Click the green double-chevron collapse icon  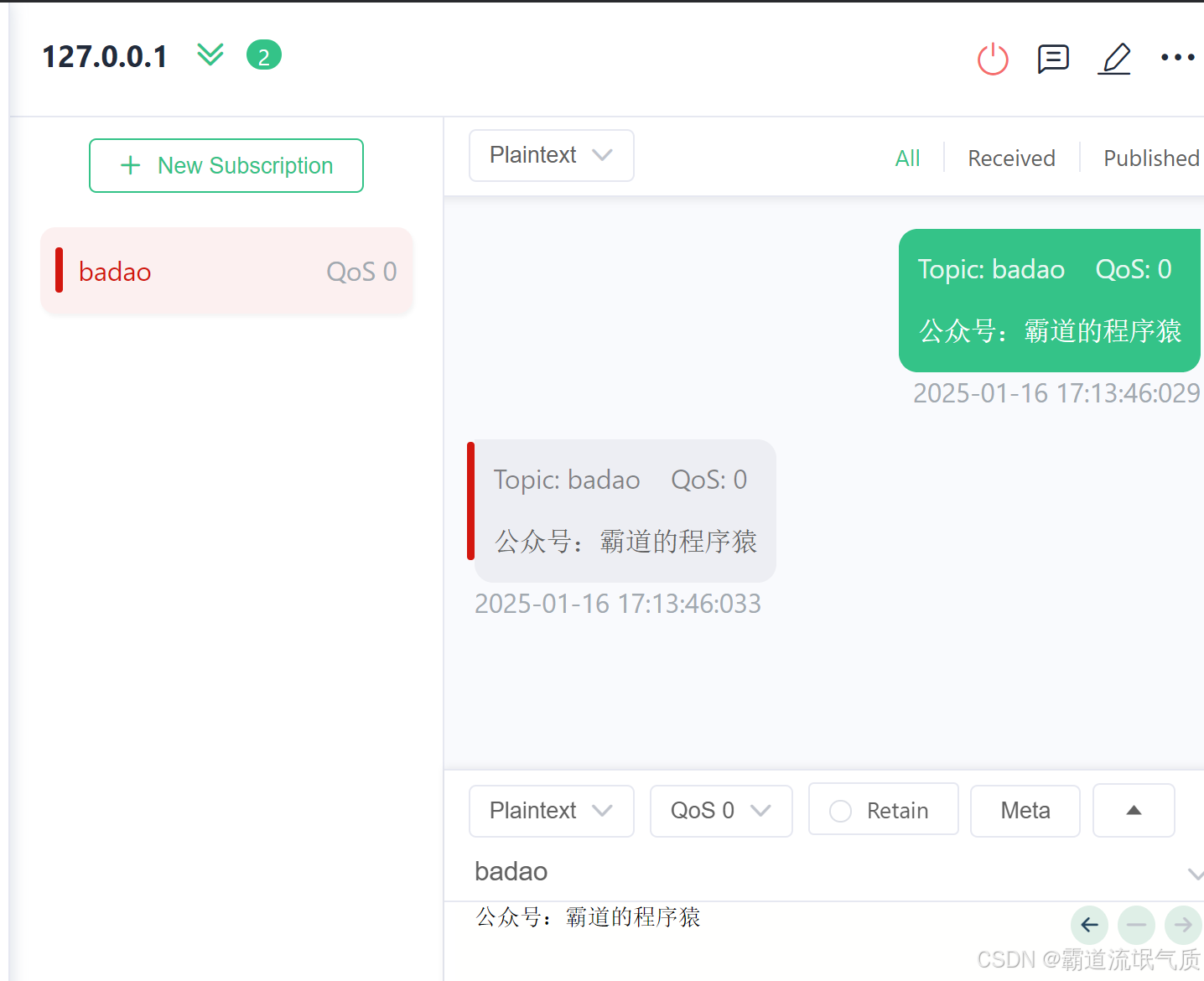pyautogui.click(x=210, y=54)
